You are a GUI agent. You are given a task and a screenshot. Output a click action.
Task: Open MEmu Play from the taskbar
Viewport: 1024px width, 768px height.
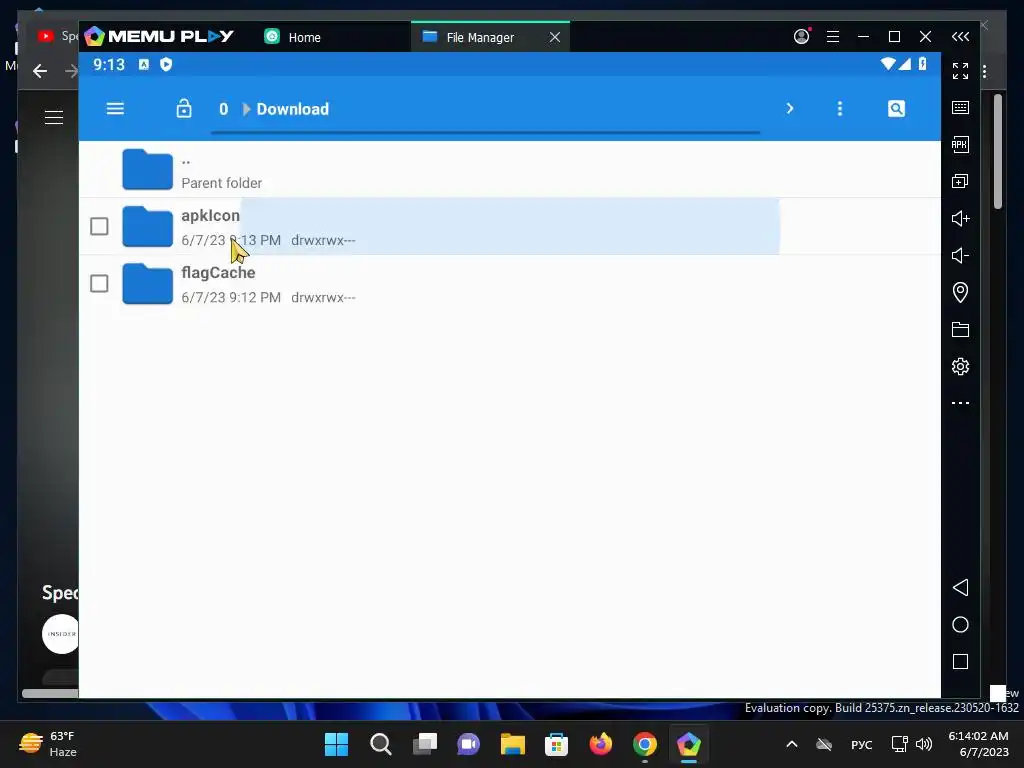[688, 744]
